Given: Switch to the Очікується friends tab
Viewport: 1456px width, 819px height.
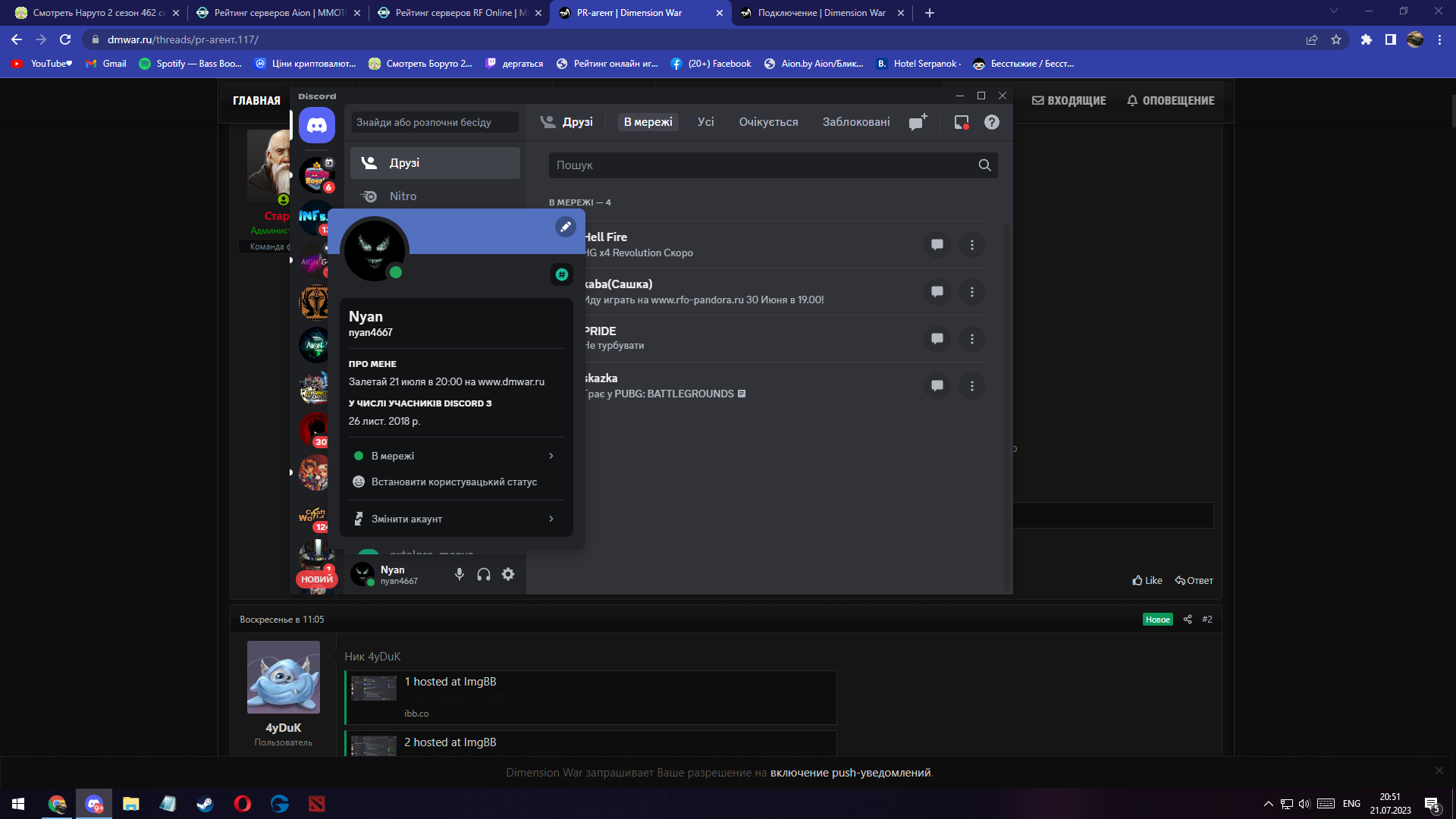Looking at the screenshot, I should 768,122.
